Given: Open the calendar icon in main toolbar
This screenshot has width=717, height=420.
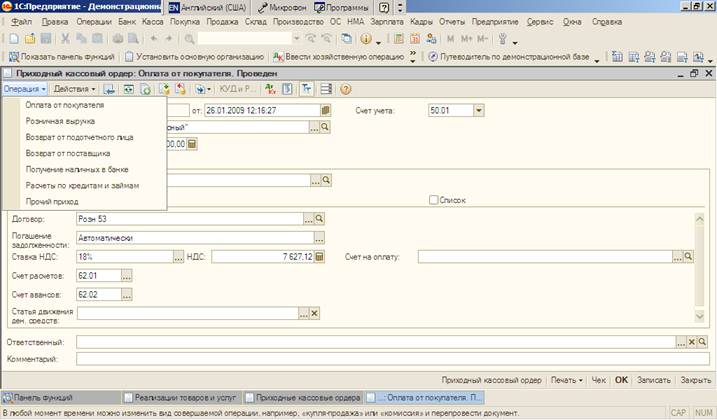Looking at the screenshot, I should (x=415, y=39).
